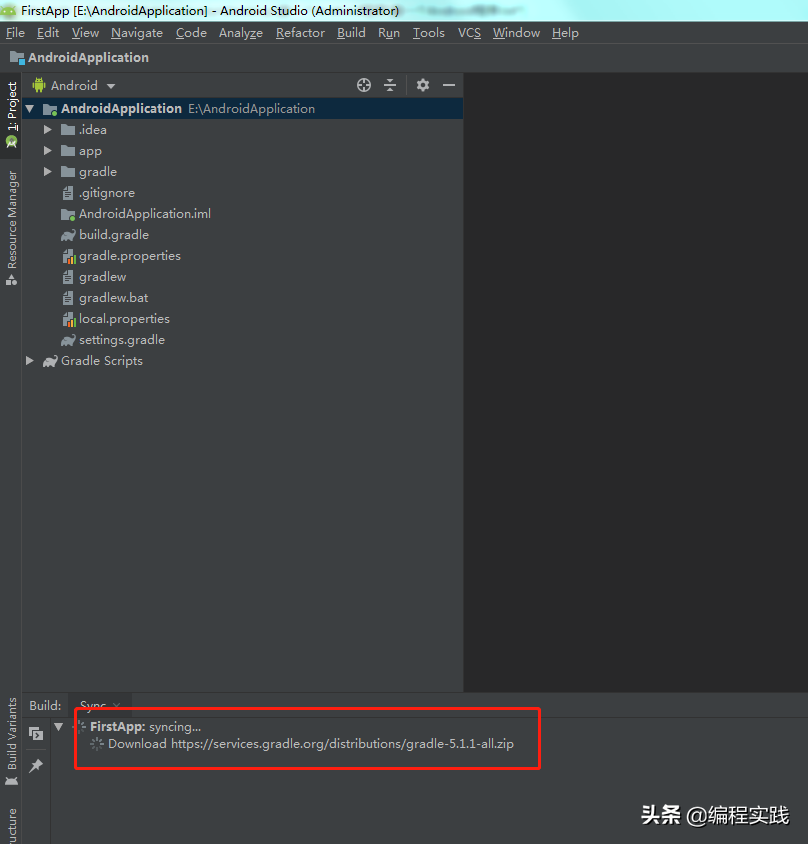Open the Refactor menu
Screen dimensions: 808x844
point(300,33)
